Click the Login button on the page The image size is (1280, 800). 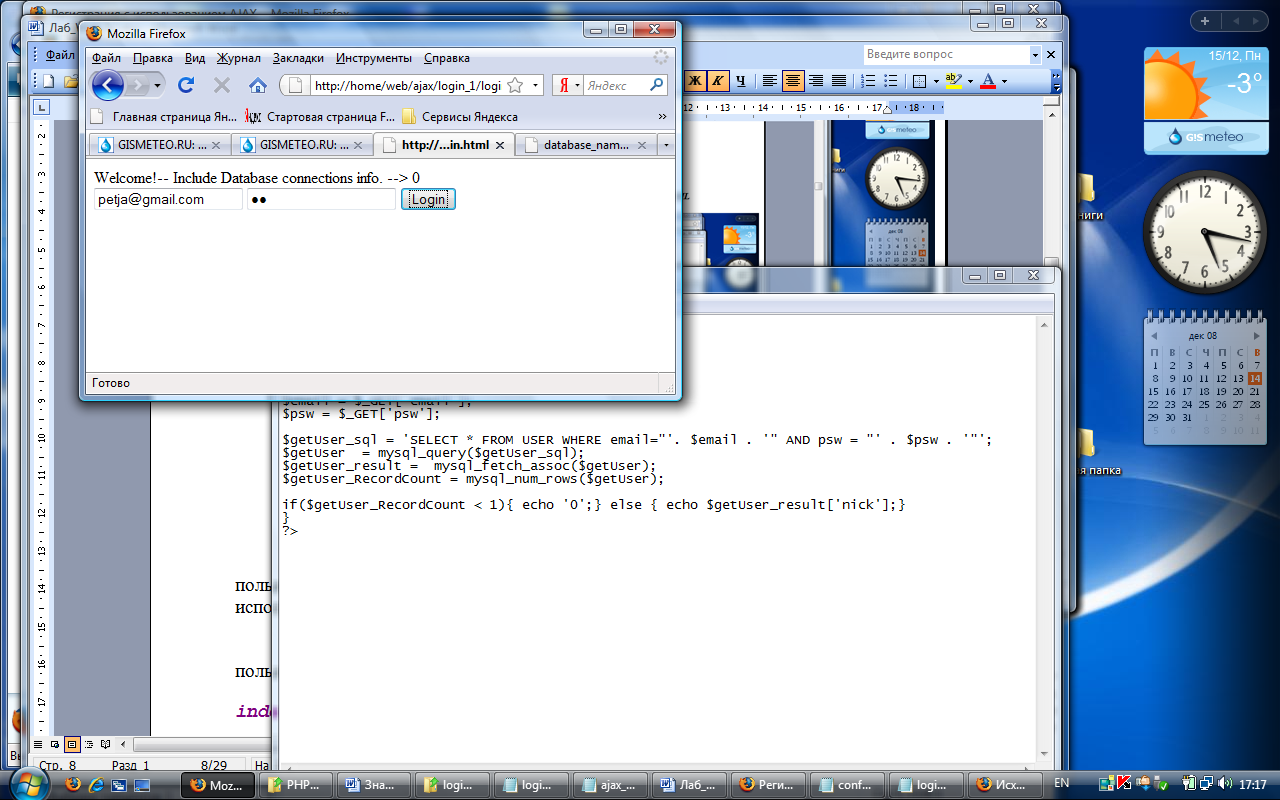coord(428,200)
